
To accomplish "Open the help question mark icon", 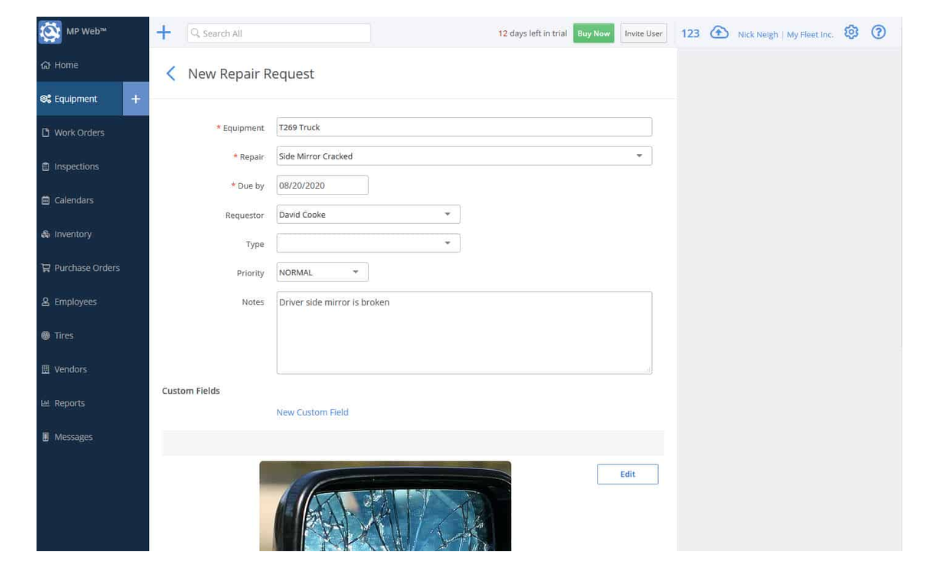I will coord(878,33).
